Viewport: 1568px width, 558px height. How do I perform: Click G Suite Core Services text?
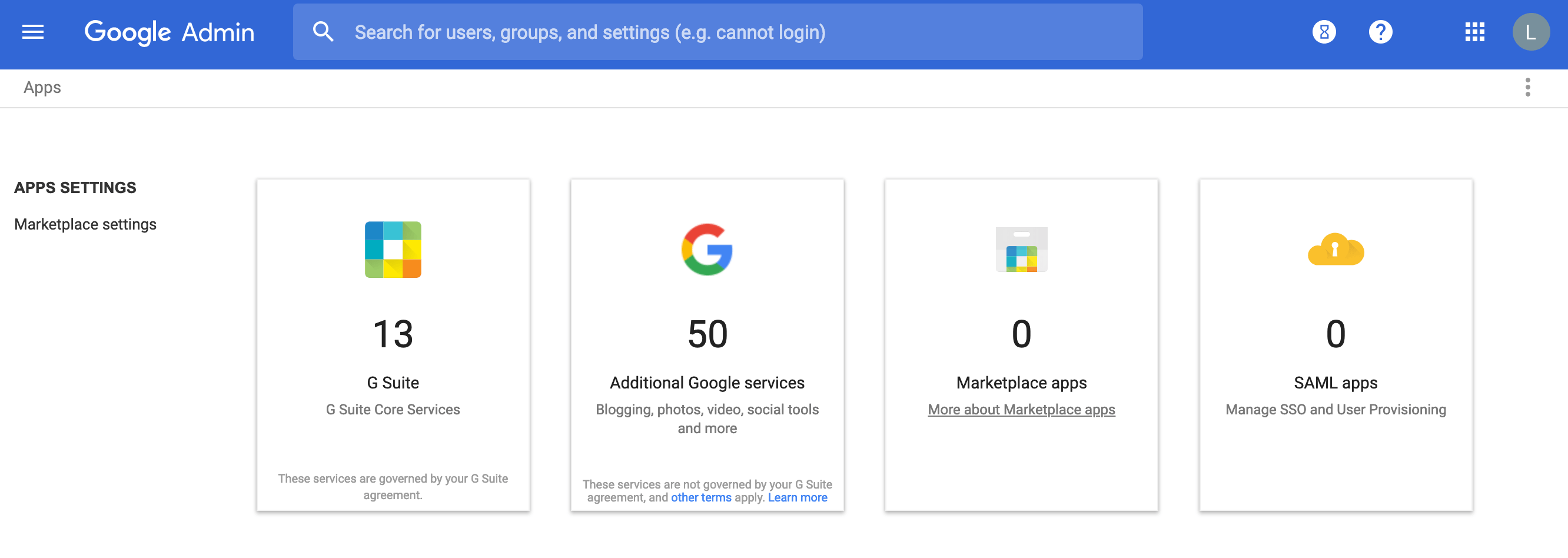point(393,410)
